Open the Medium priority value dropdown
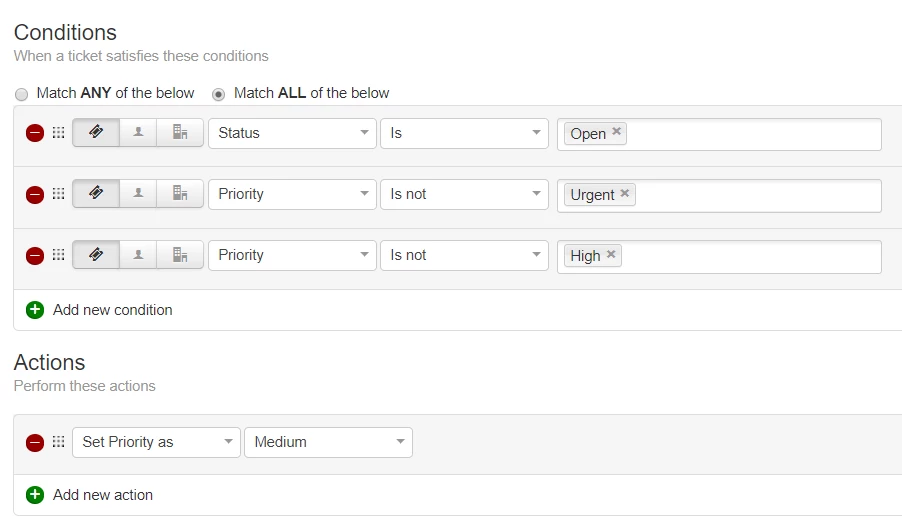Image resolution: width=902 pixels, height=525 pixels. [328, 442]
